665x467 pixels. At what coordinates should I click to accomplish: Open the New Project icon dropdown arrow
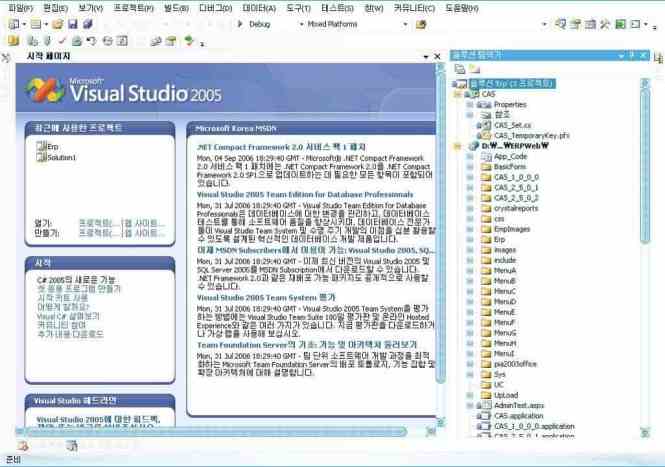[24, 24]
